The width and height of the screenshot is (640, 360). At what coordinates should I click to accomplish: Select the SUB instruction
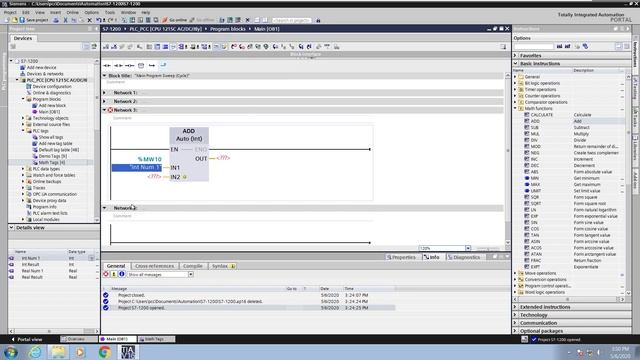(x=534, y=128)
